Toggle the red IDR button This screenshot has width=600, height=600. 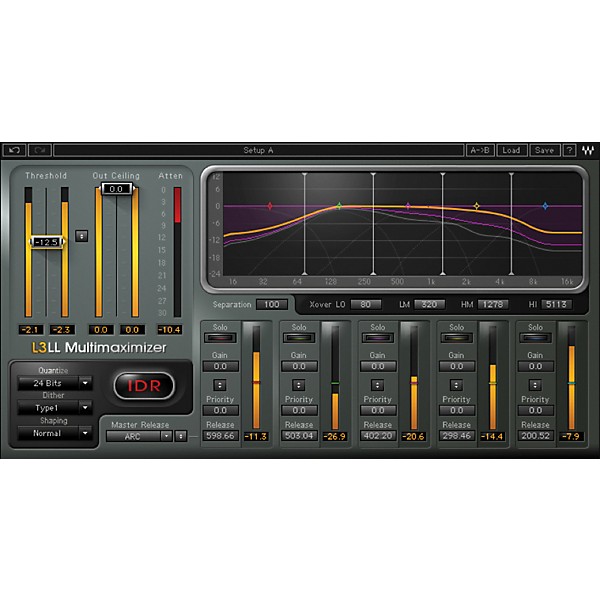(144, 386)
